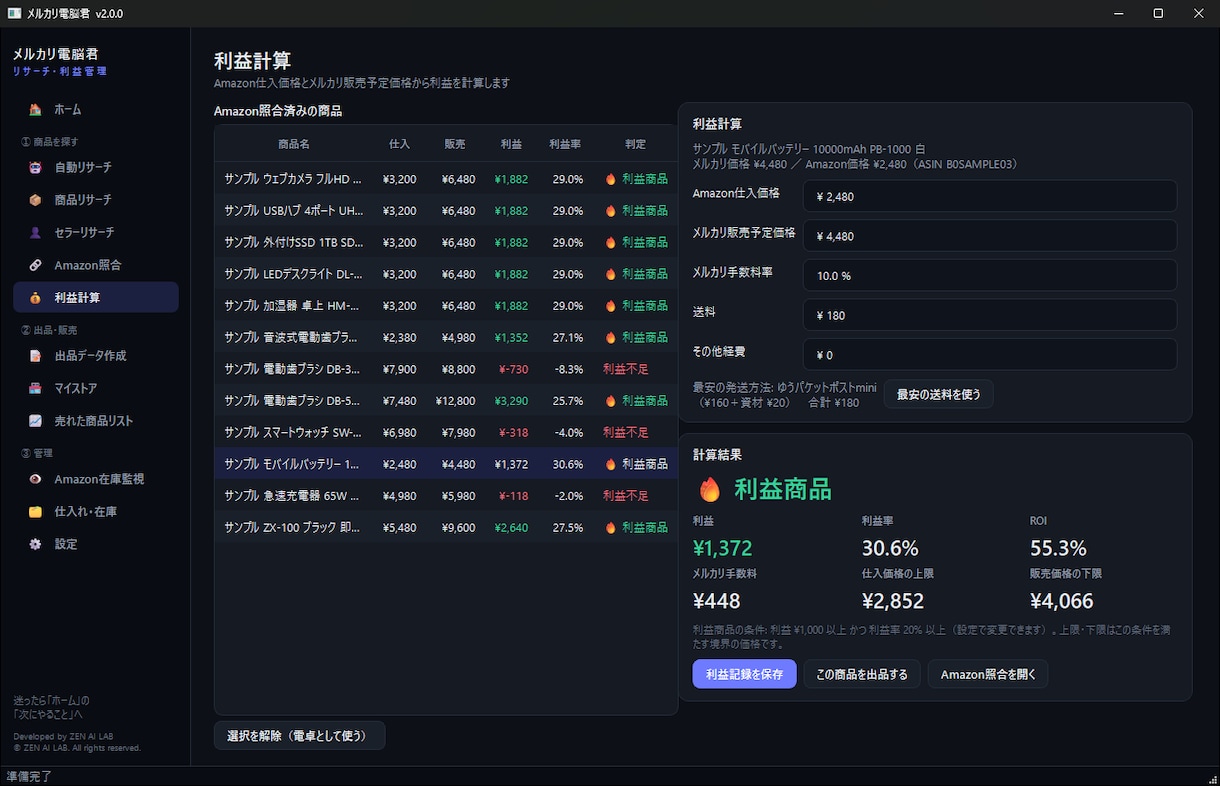Click the その他経費 input field
The height and width of the screenshot is (786, 1220).
click(990, 354)
